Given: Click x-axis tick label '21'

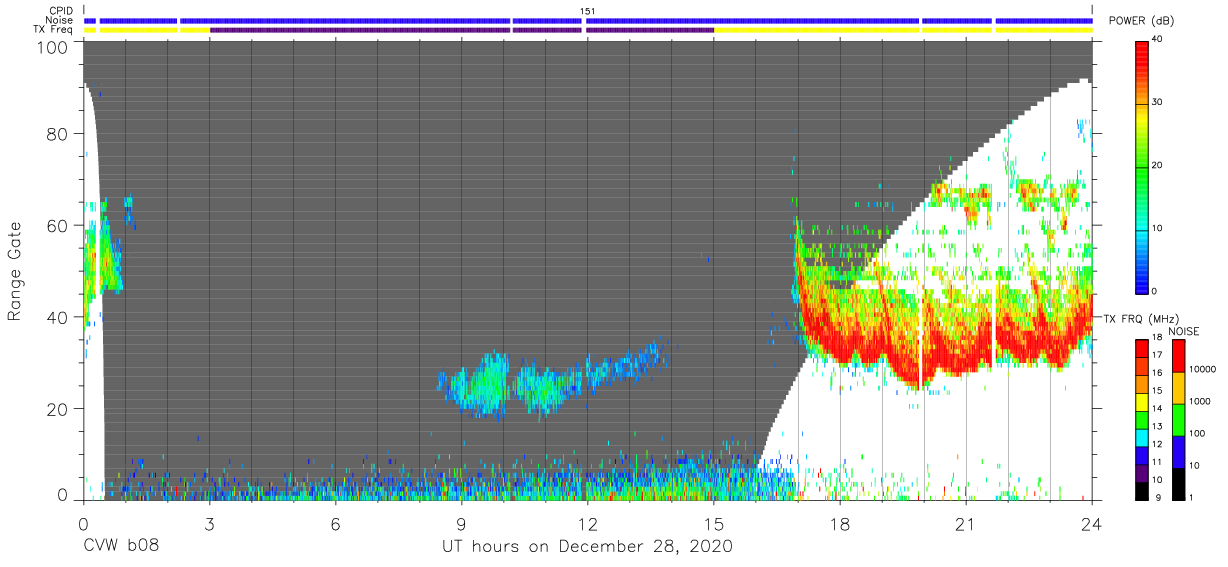Looking at the screenshot, I should (x=966, y=524).
